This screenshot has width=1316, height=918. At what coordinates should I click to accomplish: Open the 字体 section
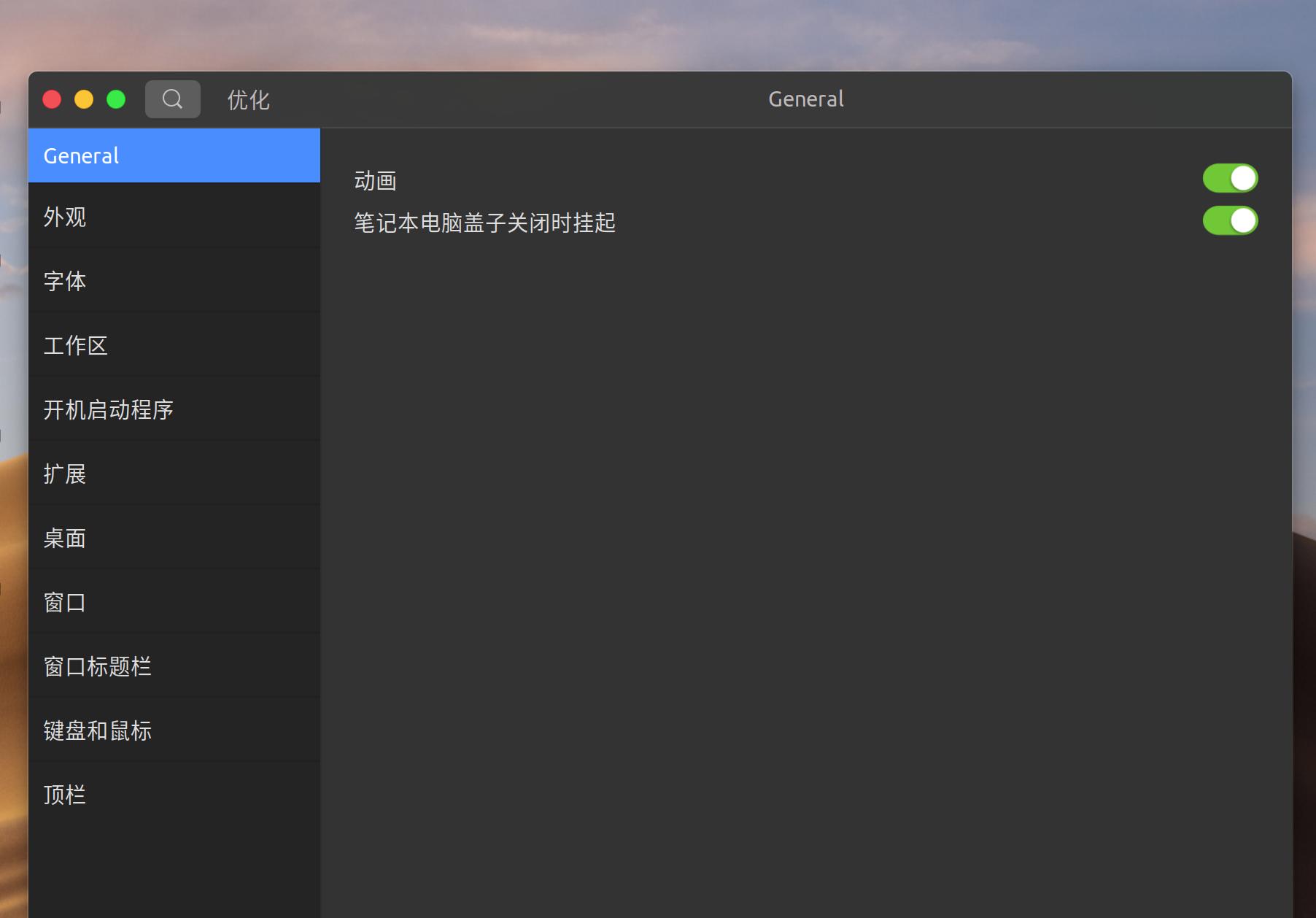pyautogui.click(x=174, y=281)
